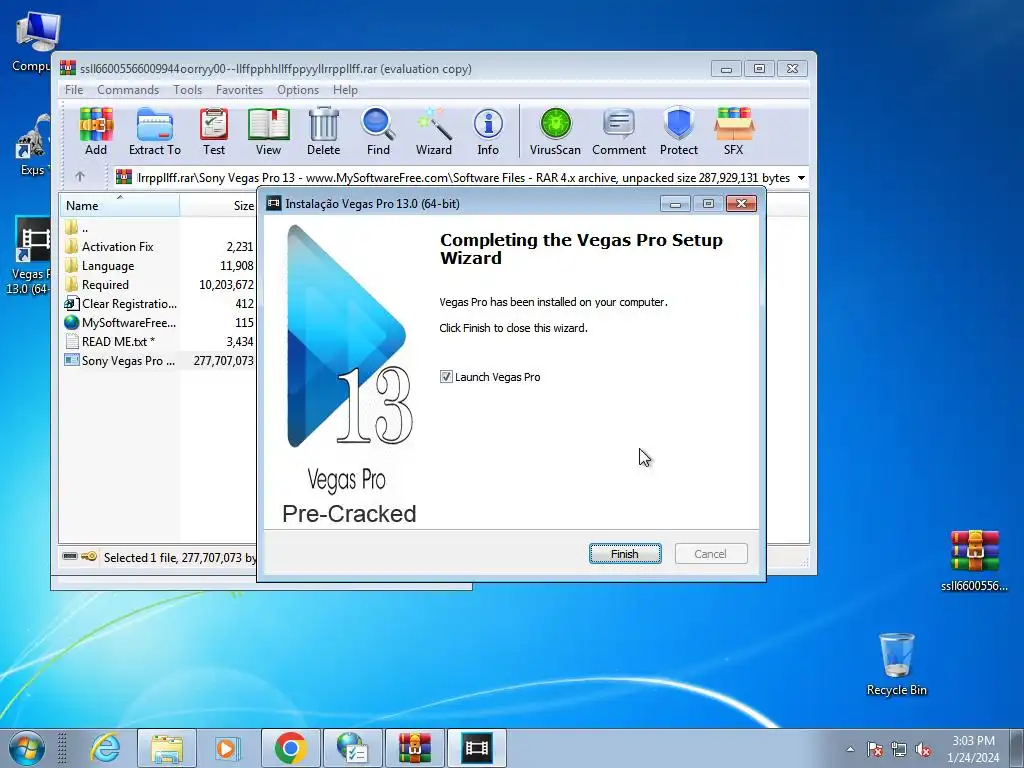Open WinRAR File menu

pyautogui.click(x=74, y=89)
